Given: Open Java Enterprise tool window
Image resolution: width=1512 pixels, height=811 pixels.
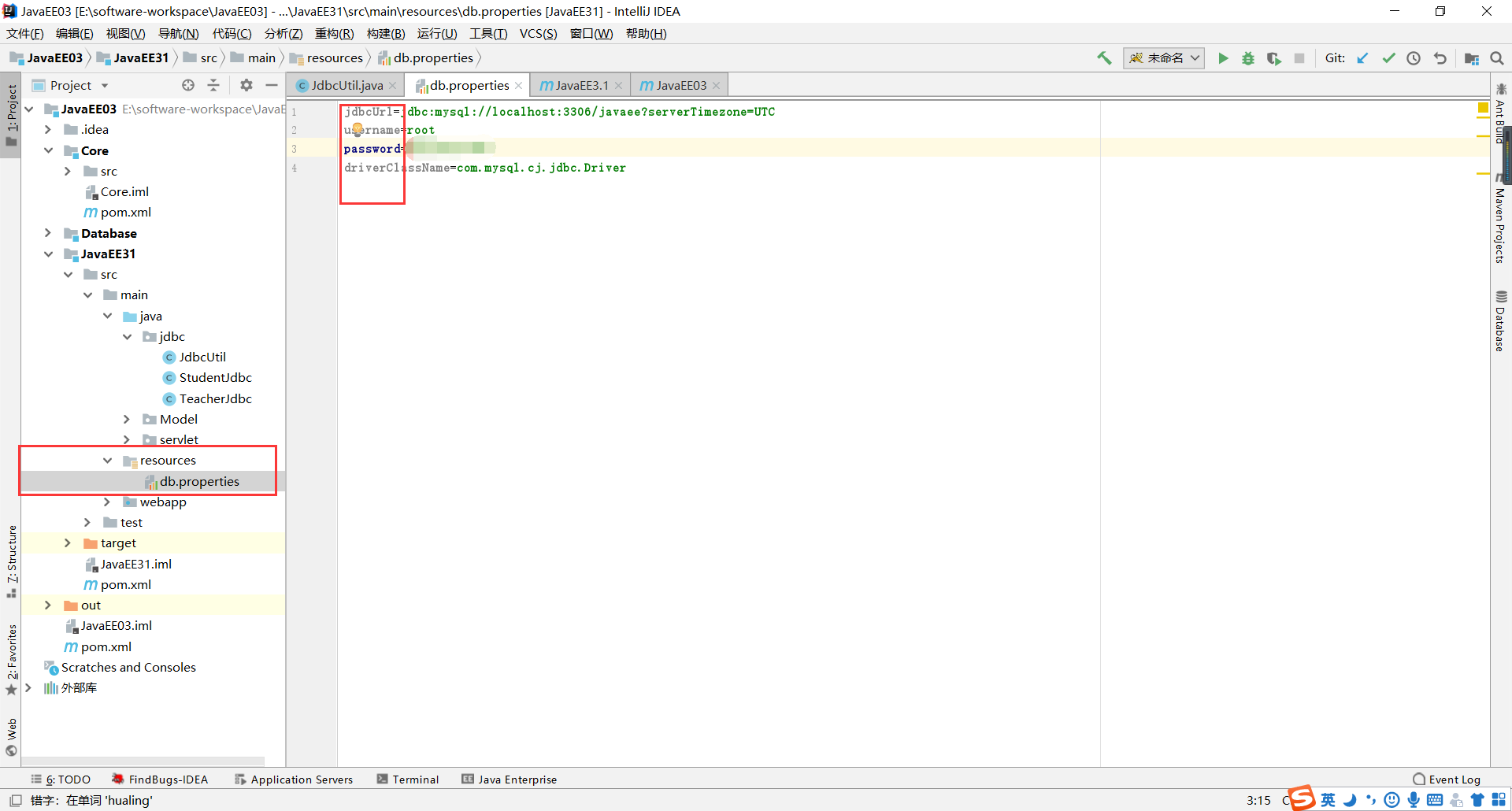Looking at the screenshot, I should pos(509,780).
